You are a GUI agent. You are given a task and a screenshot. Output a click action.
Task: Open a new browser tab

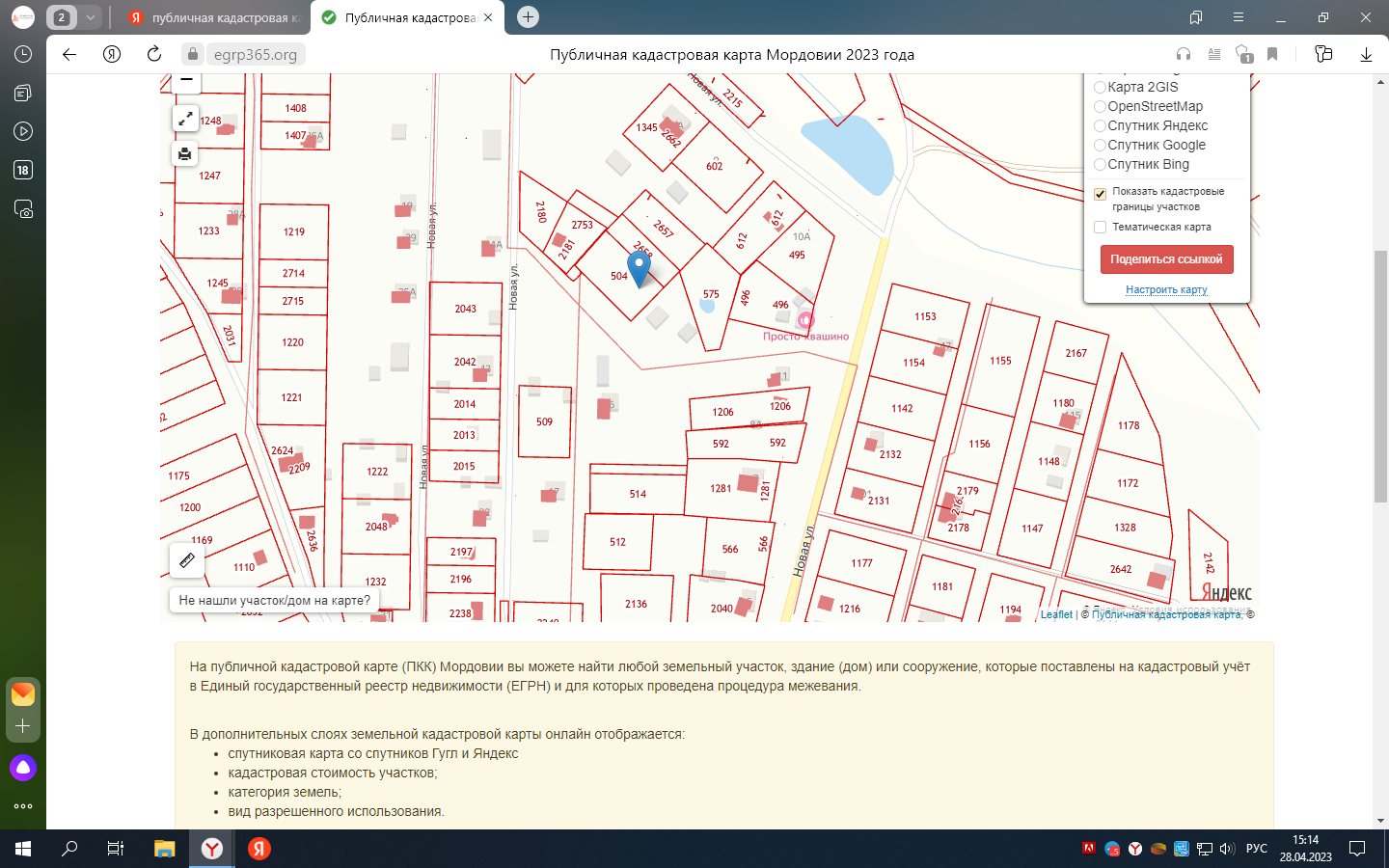pos(528,17)
